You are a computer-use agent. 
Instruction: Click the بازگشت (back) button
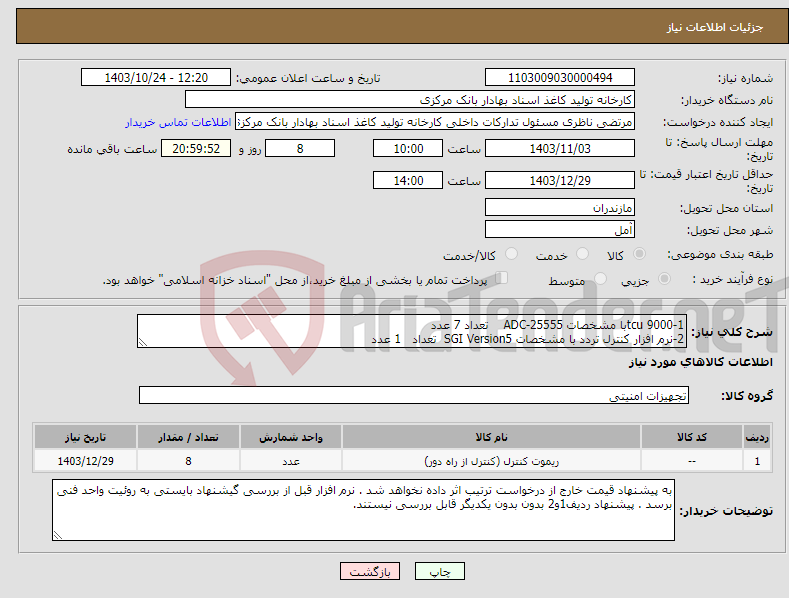(370, 571)
